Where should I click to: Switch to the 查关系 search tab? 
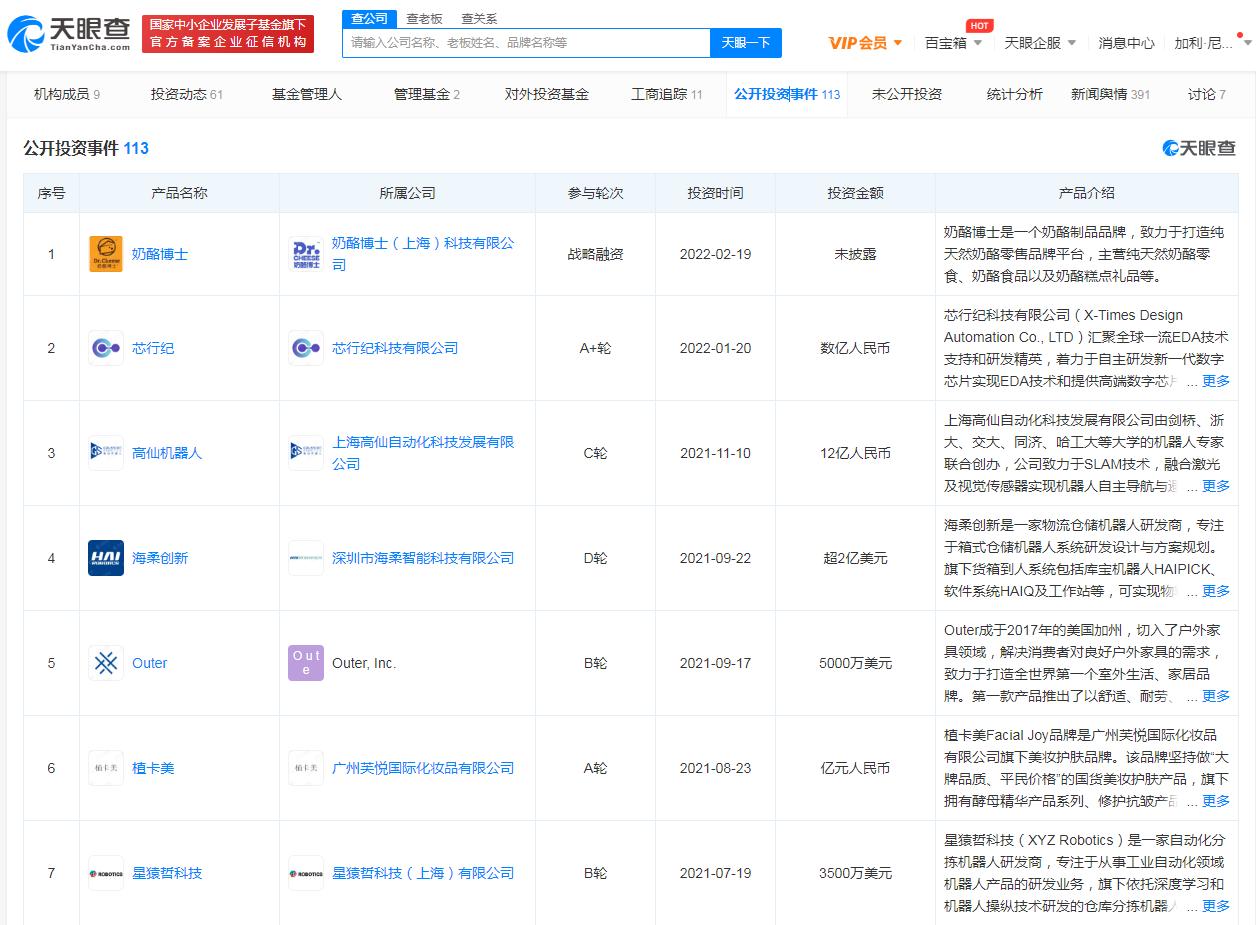tap(478, 19)
